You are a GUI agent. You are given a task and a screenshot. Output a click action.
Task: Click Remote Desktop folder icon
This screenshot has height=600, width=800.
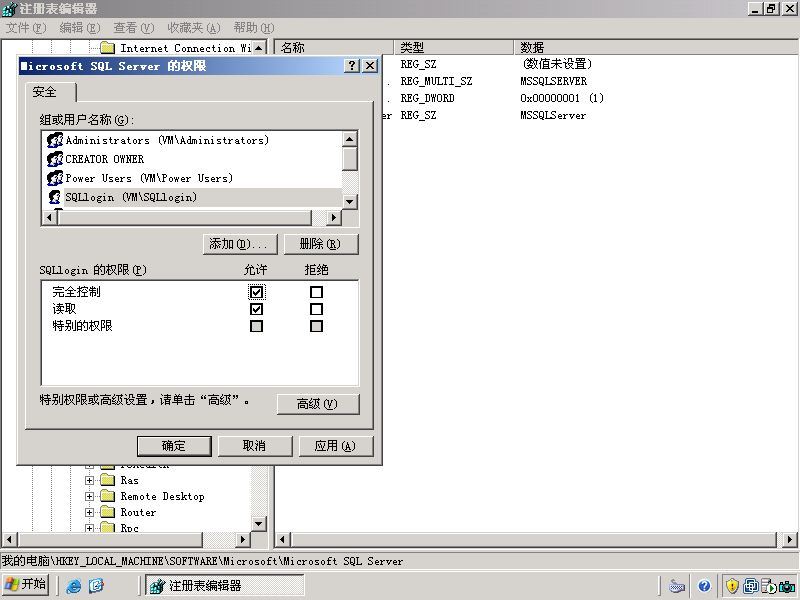(x=107, y=496)
